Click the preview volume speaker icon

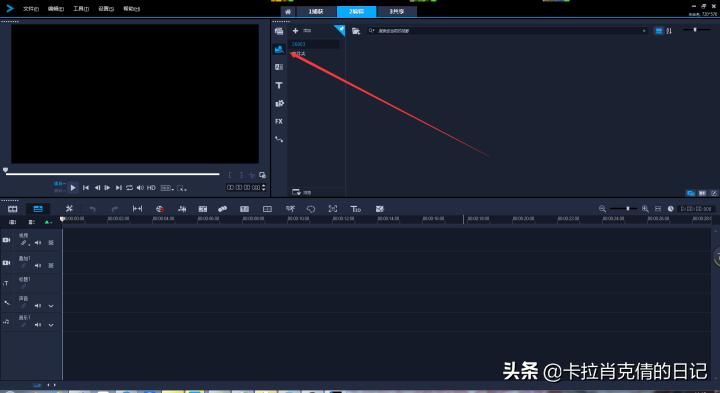point(140,188)
